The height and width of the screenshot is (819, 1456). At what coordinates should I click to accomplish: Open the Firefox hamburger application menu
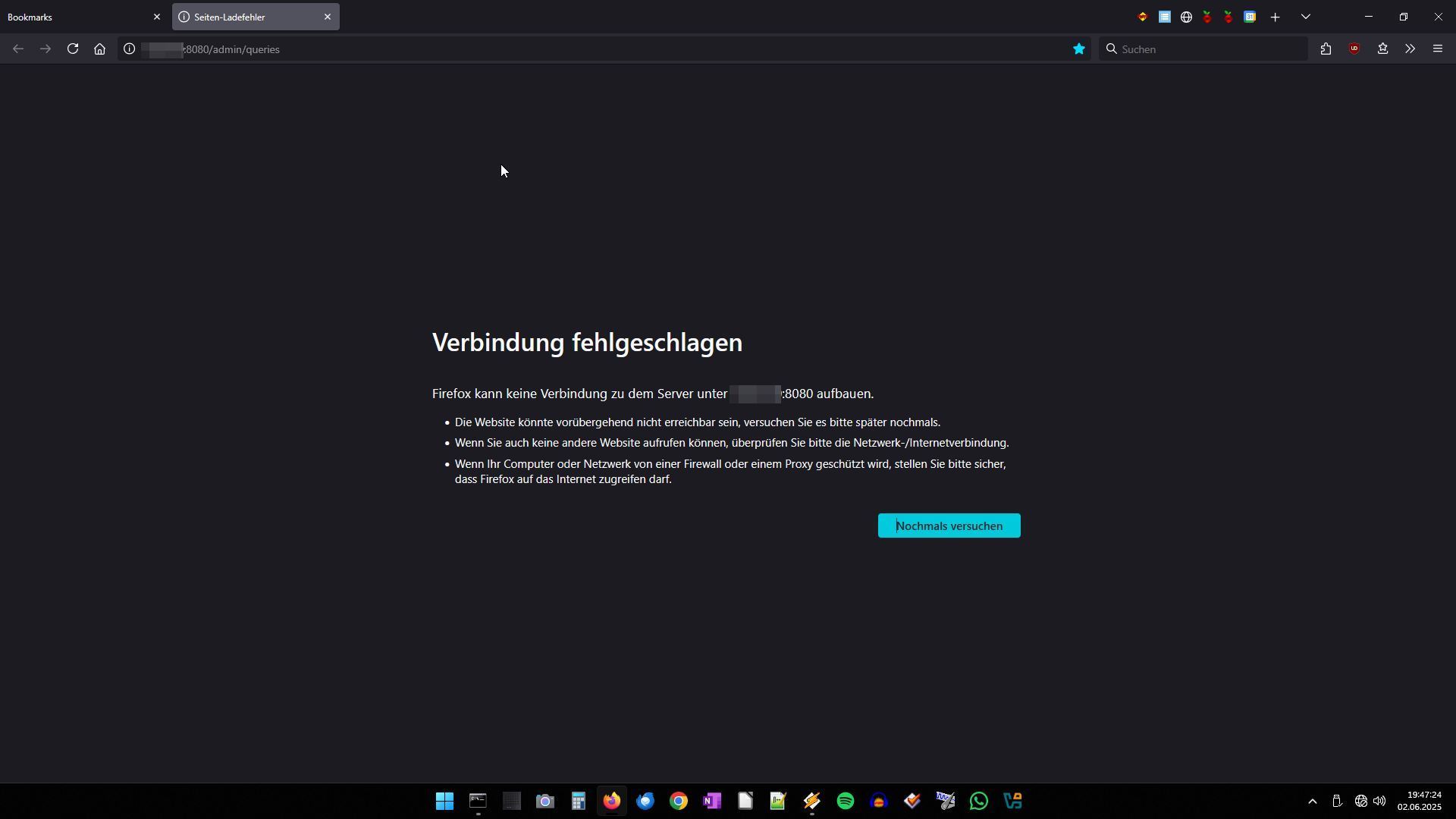1437,49
